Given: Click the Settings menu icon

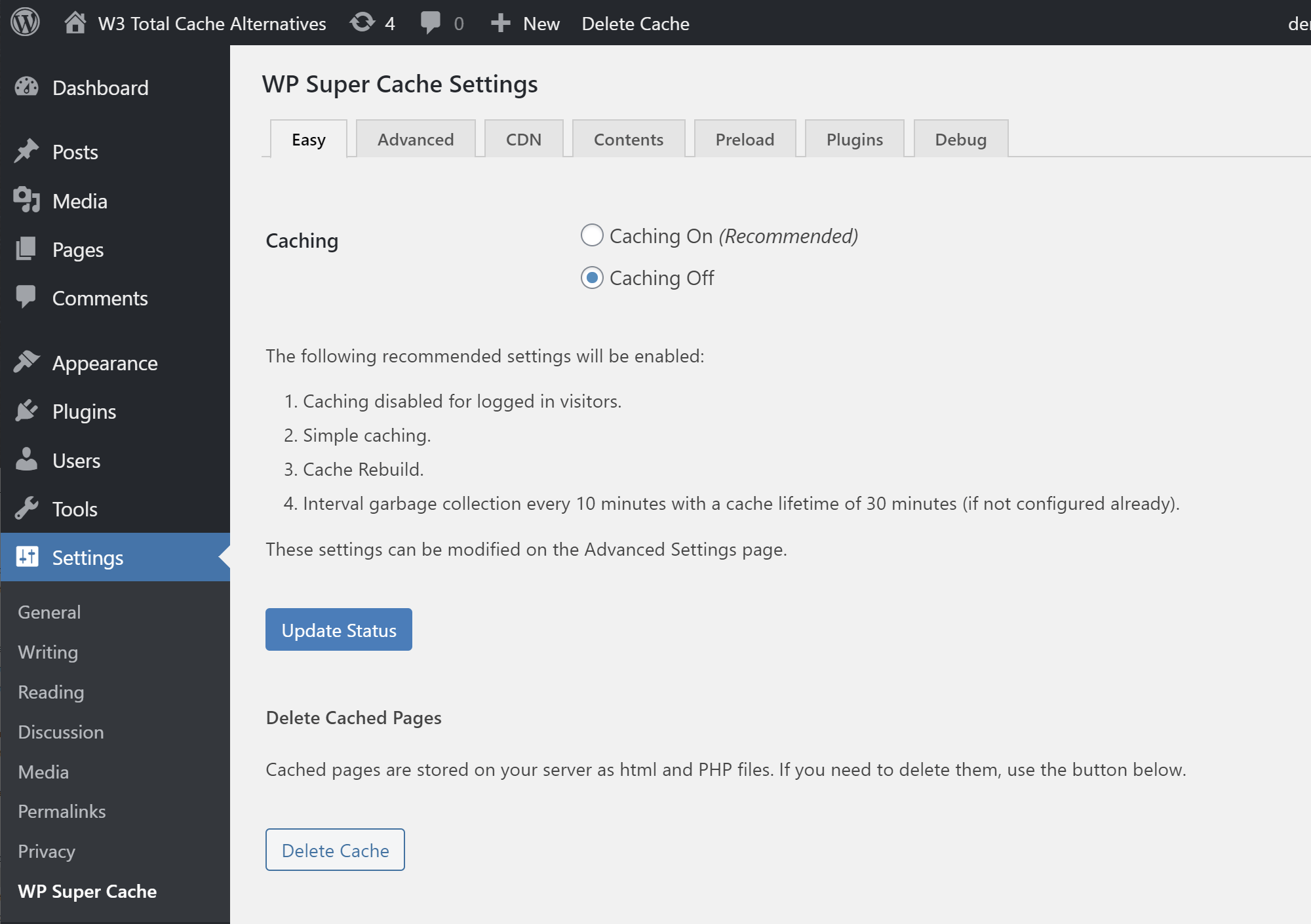Looking at the screenshot, I should [x=27, y=557].
